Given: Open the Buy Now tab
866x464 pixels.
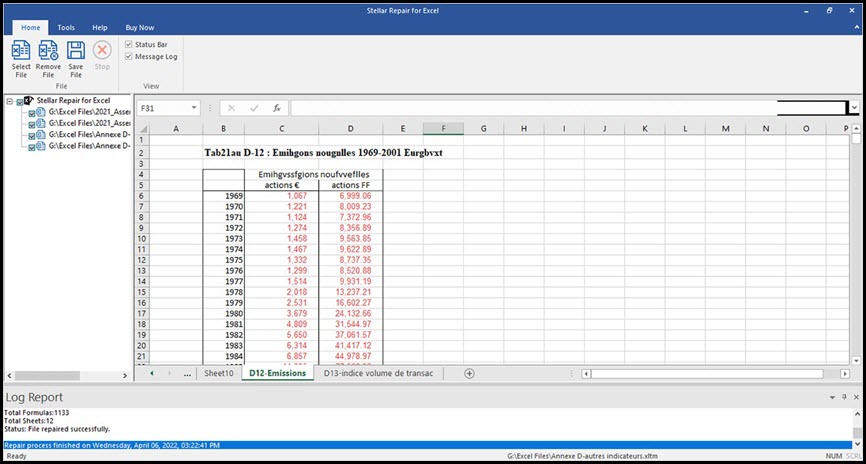Looking at the screenshot, I should point(140,28).
